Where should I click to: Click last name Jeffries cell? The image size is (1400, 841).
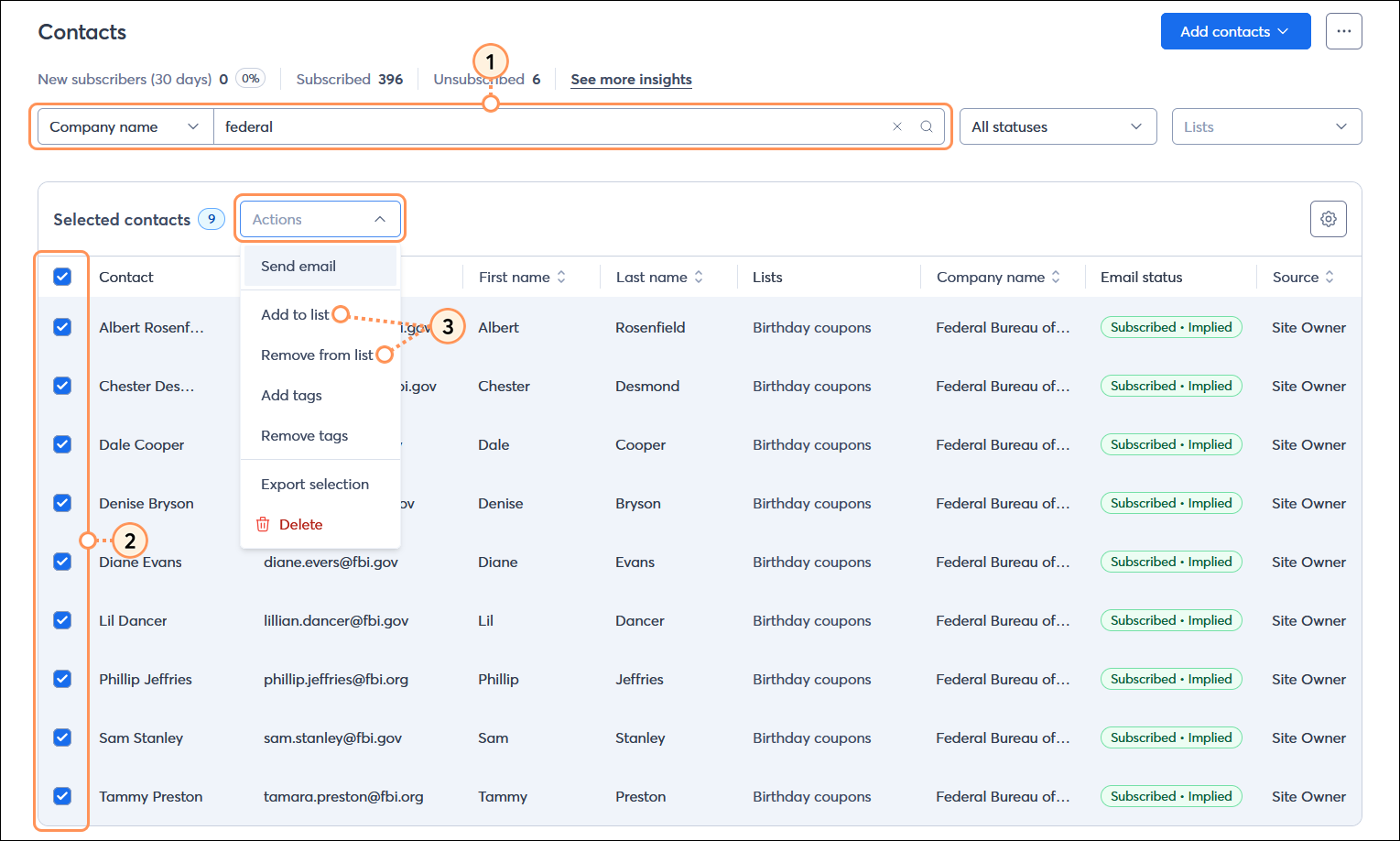(x=639, y=679)
